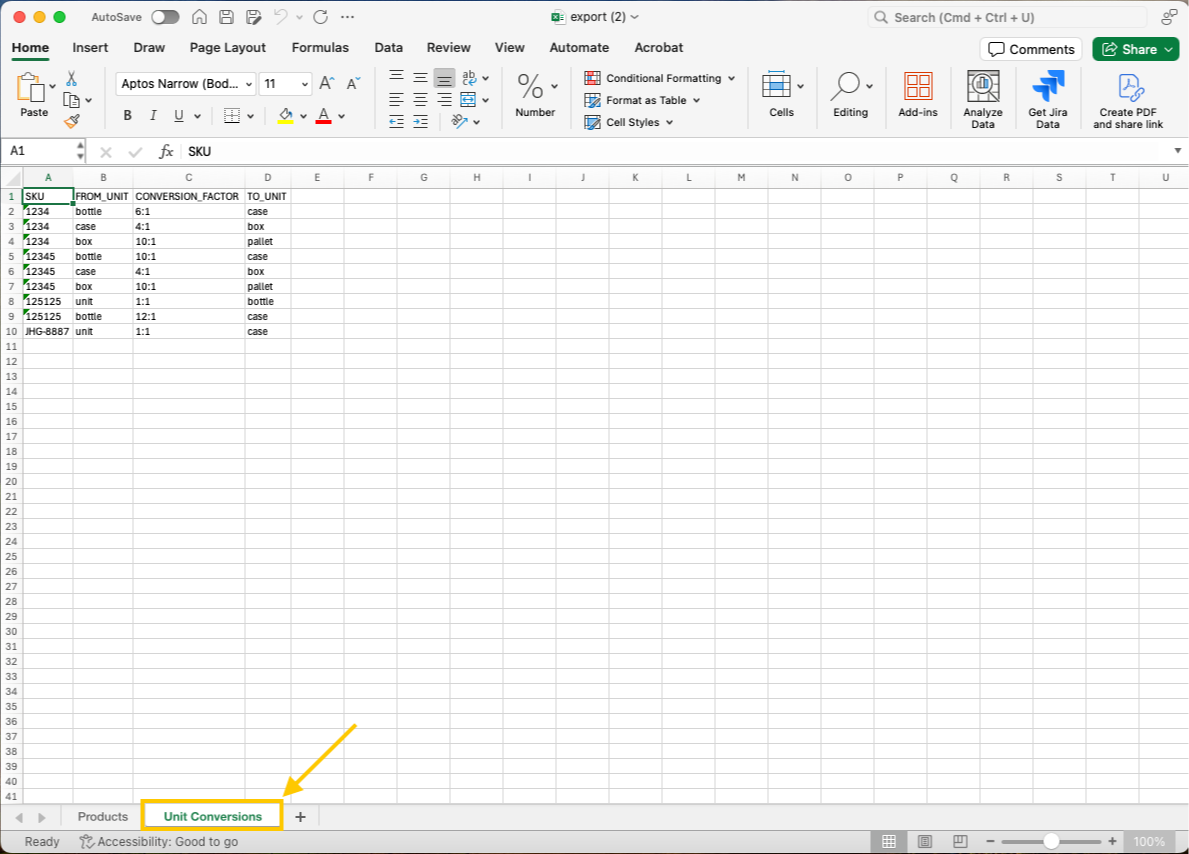This screenshot has height=854, width=1189.
Task: Add a new sheet with plus button
Action: coord(300,816)
